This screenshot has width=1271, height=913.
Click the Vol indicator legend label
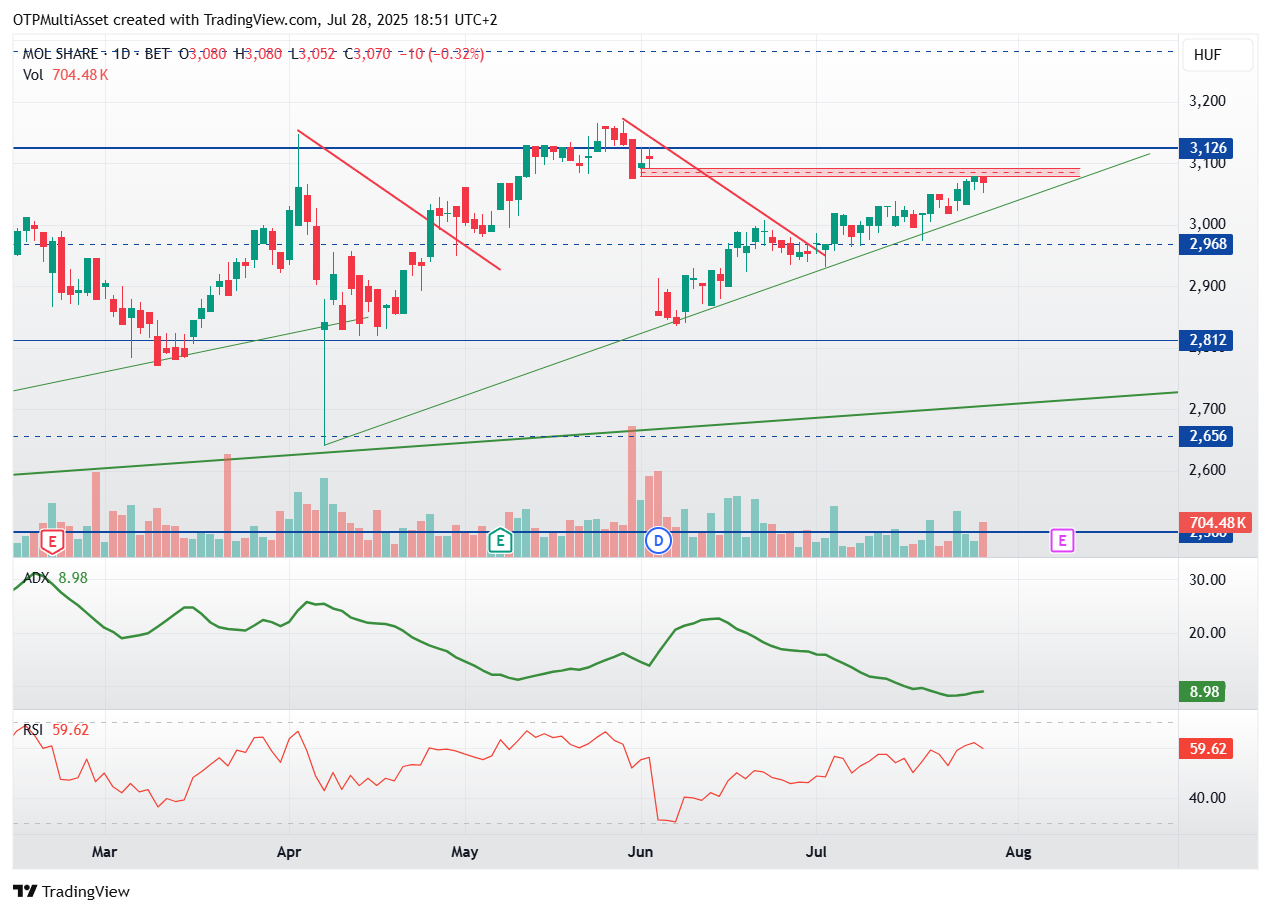(x=34, y=74)
